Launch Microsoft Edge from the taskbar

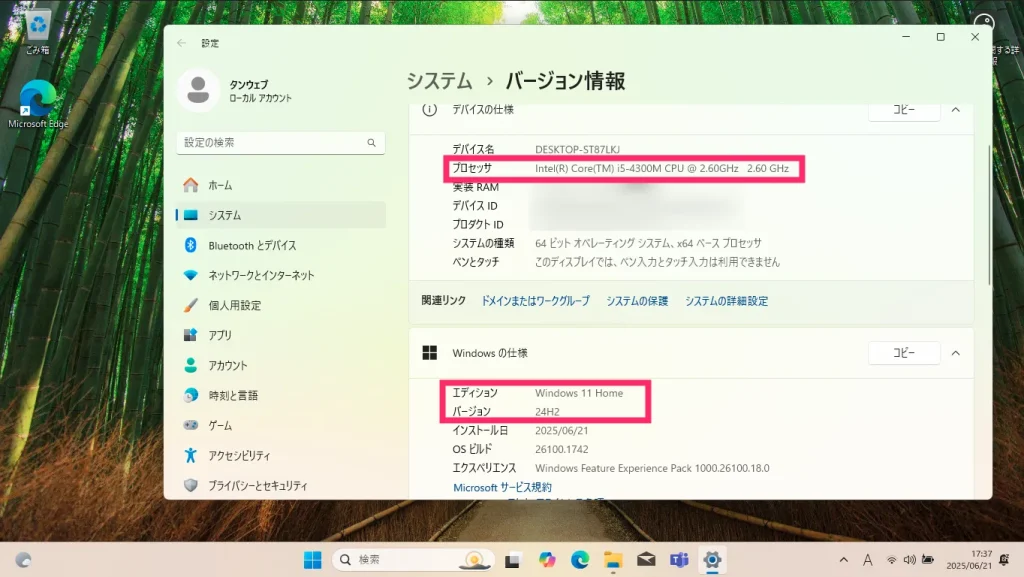click(x=580, y=560)
